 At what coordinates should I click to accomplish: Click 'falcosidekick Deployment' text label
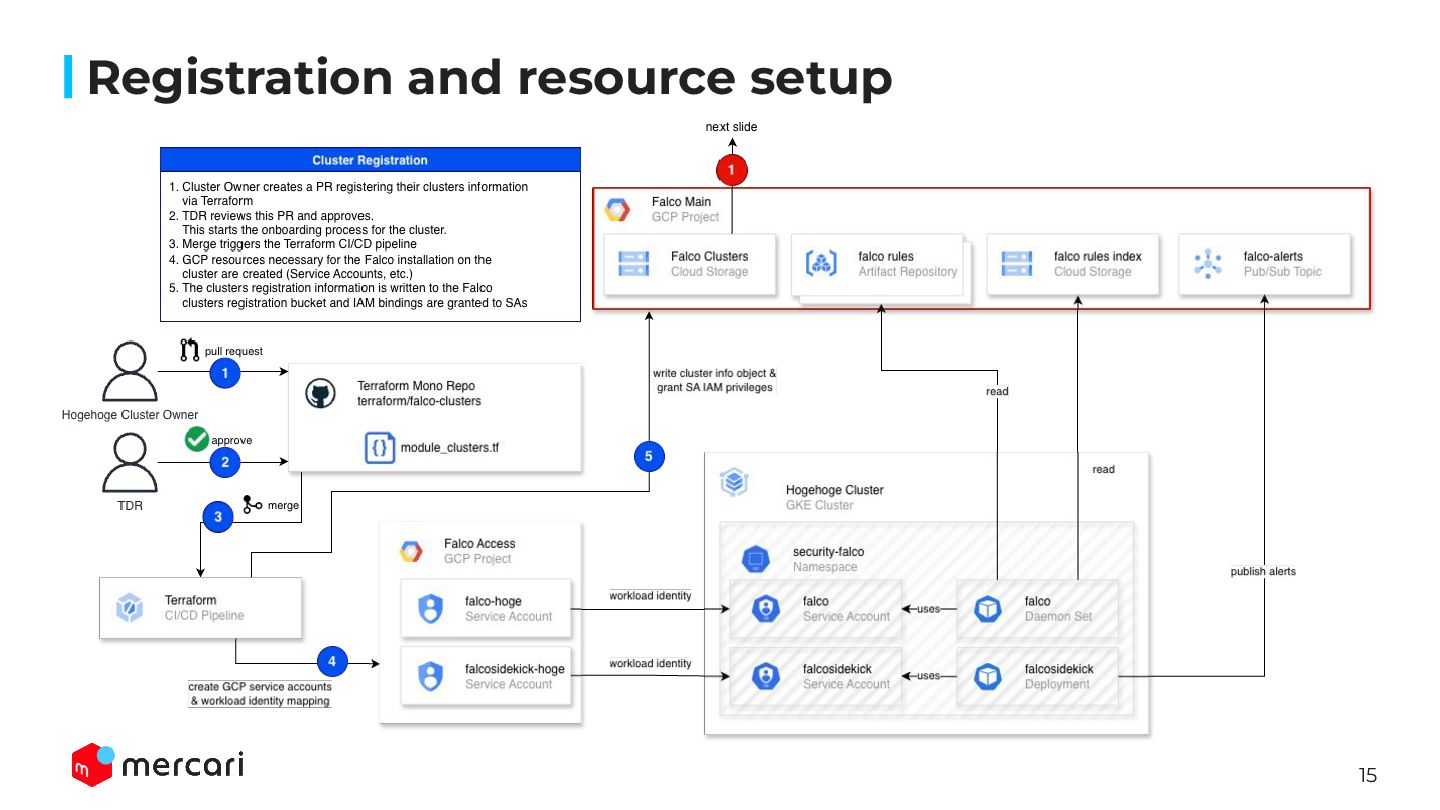click(1059, 677)
